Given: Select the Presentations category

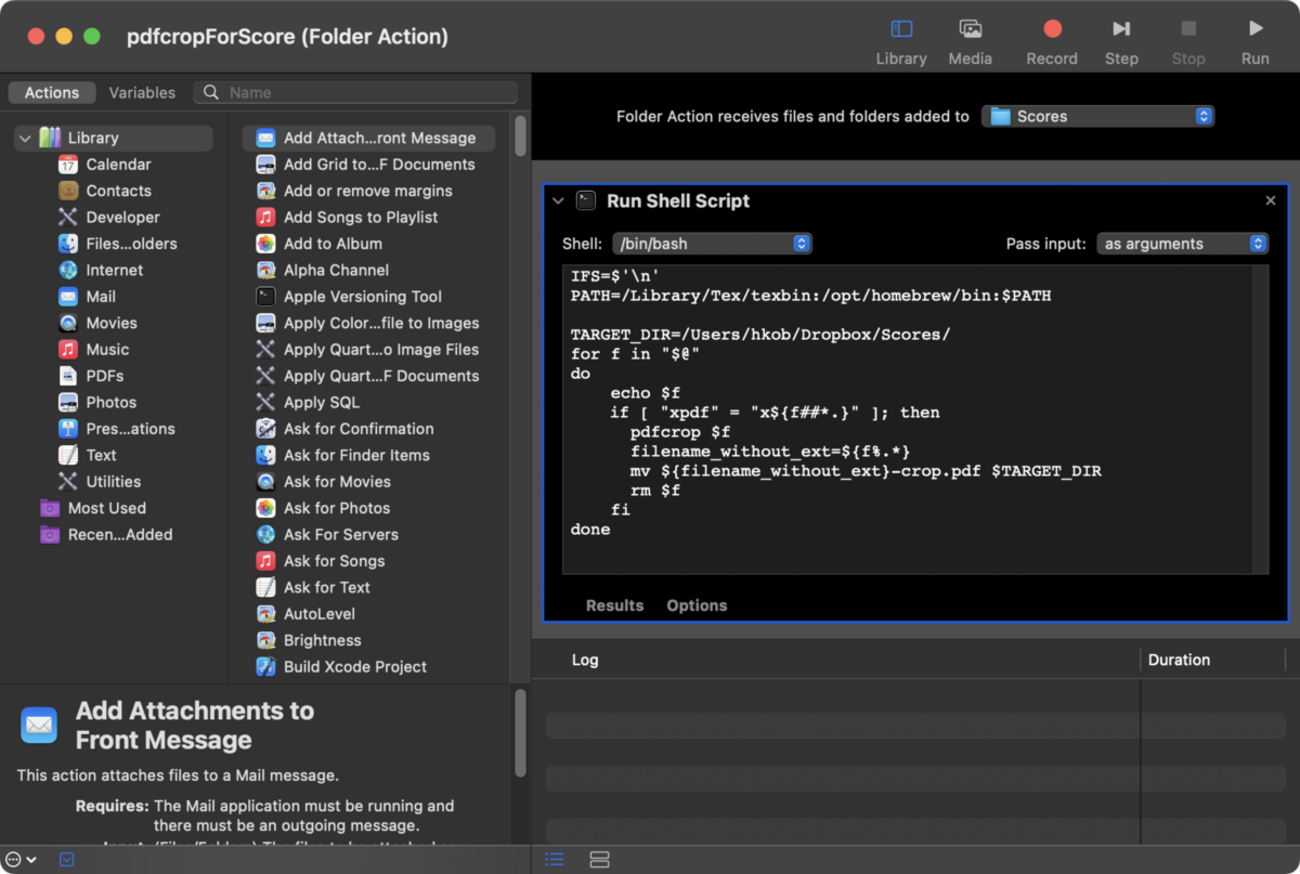Looking at the screenshot, I should (x=130, y=428).
